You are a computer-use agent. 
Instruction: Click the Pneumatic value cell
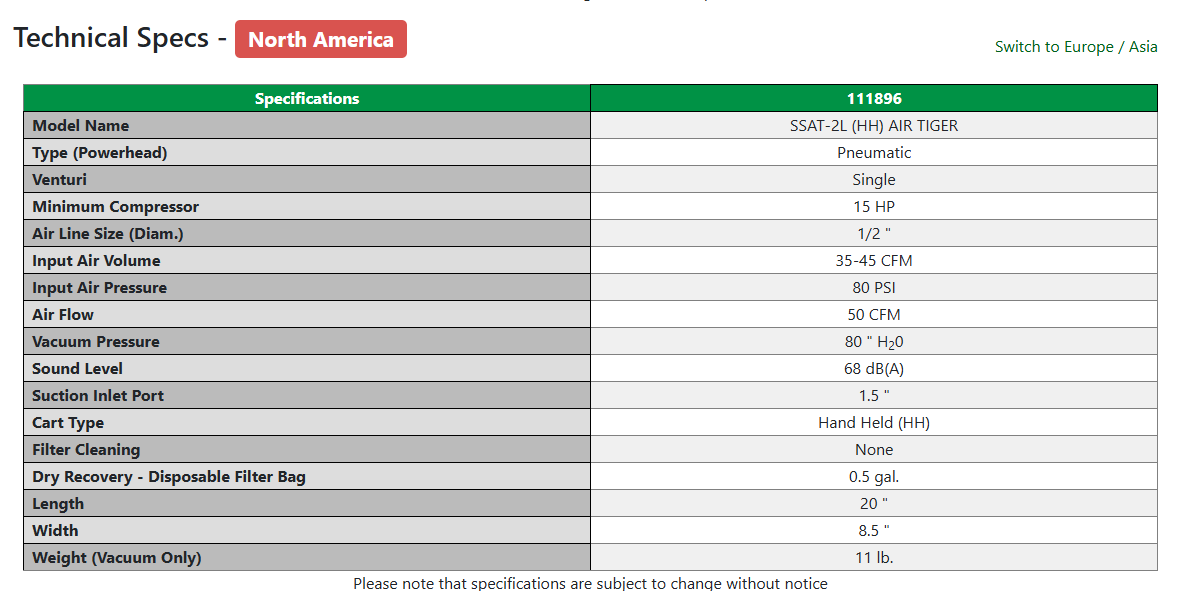pyautogui.click(x=874, y=153)
